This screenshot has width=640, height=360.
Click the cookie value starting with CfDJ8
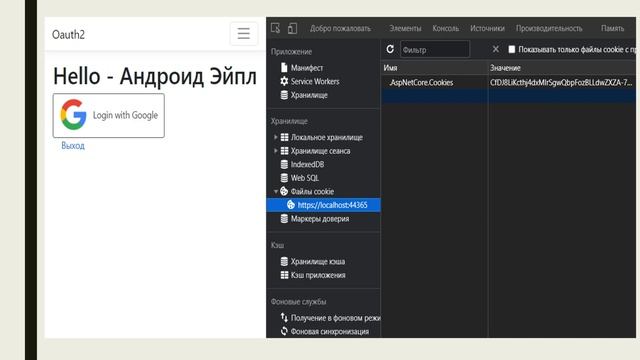[x=561, y=82]
